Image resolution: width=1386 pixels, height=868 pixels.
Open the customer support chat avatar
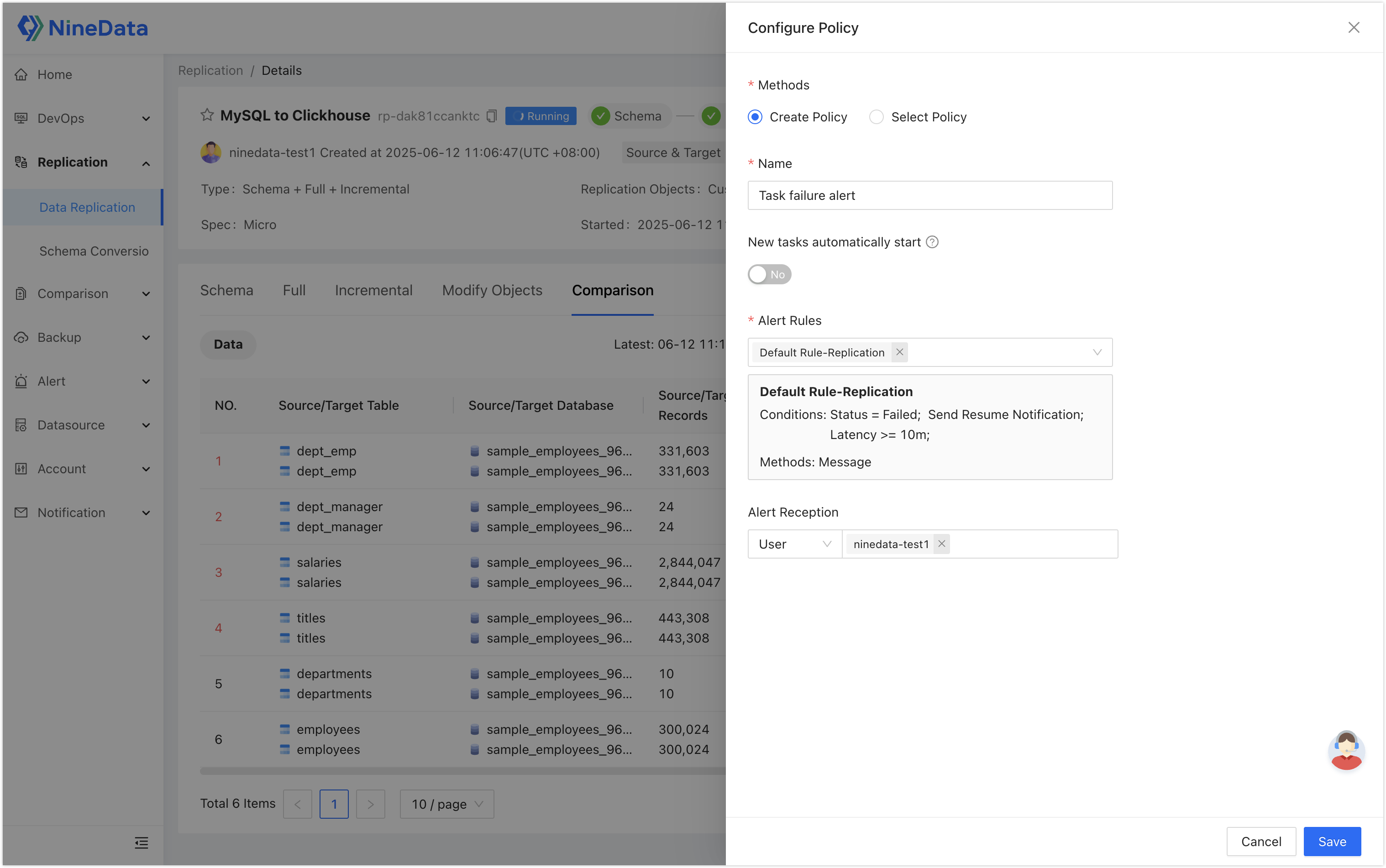point(1346,750)
